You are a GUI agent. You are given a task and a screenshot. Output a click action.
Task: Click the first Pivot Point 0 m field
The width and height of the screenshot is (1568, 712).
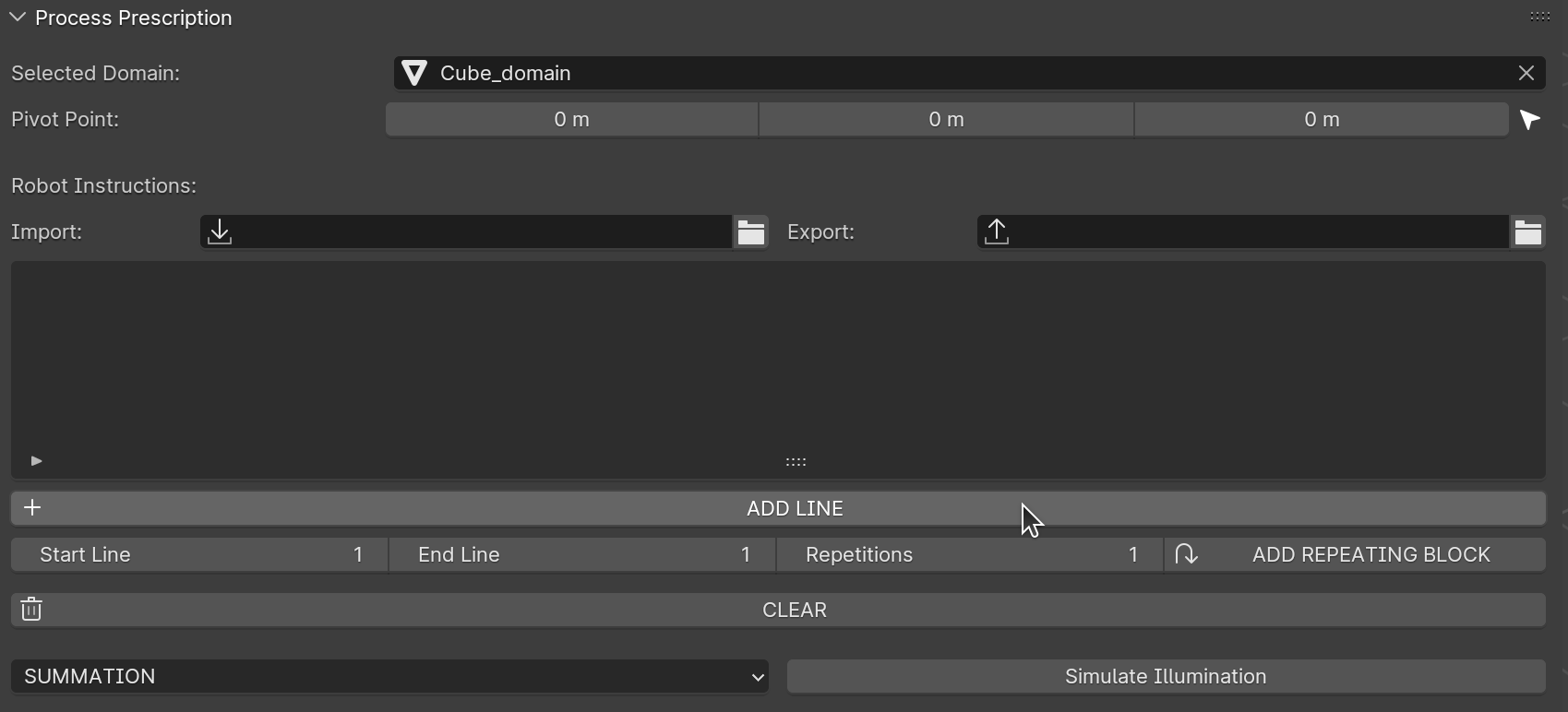tap(572, 120)
